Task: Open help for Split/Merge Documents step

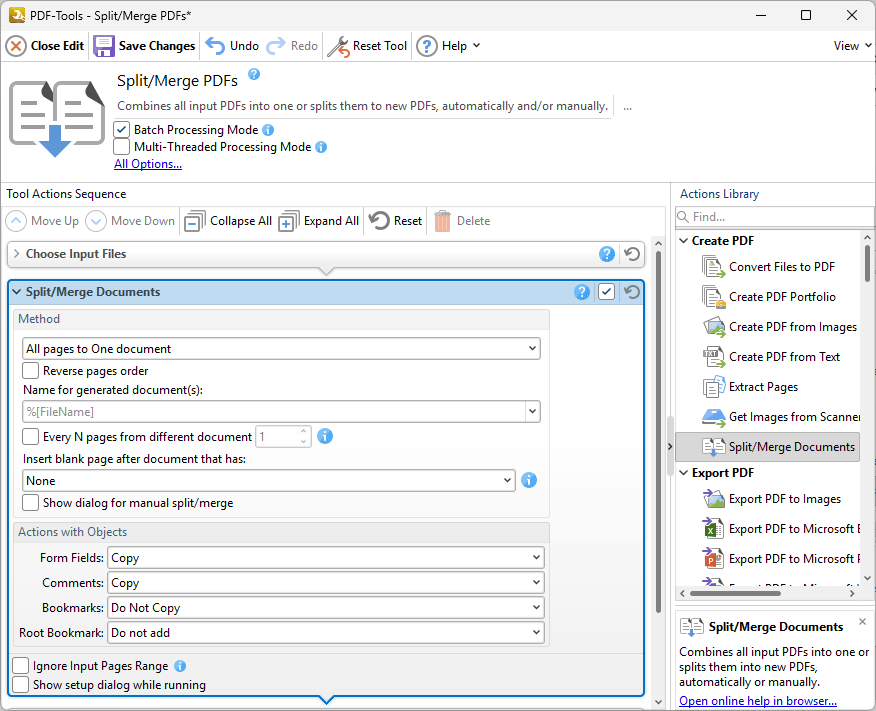Action: (x=582, y=292)
